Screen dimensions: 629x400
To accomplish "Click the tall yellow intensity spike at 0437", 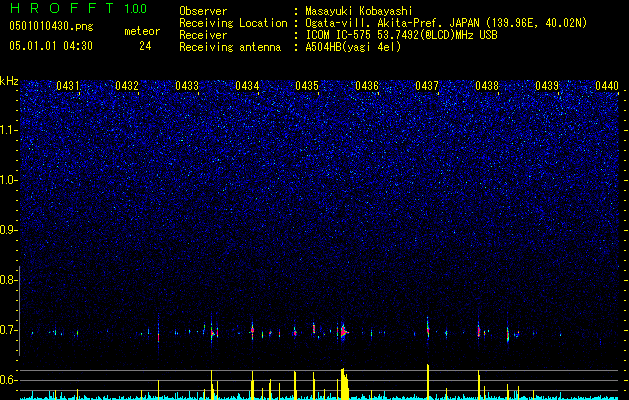I will (x=428, y=382).
